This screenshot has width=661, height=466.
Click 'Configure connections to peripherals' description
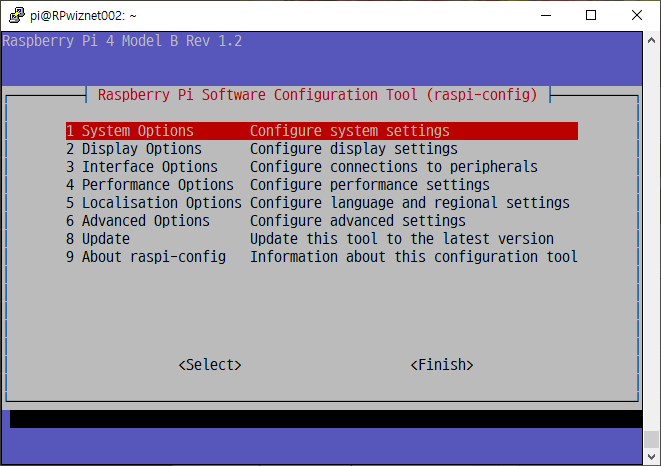[x=394, y=167]
